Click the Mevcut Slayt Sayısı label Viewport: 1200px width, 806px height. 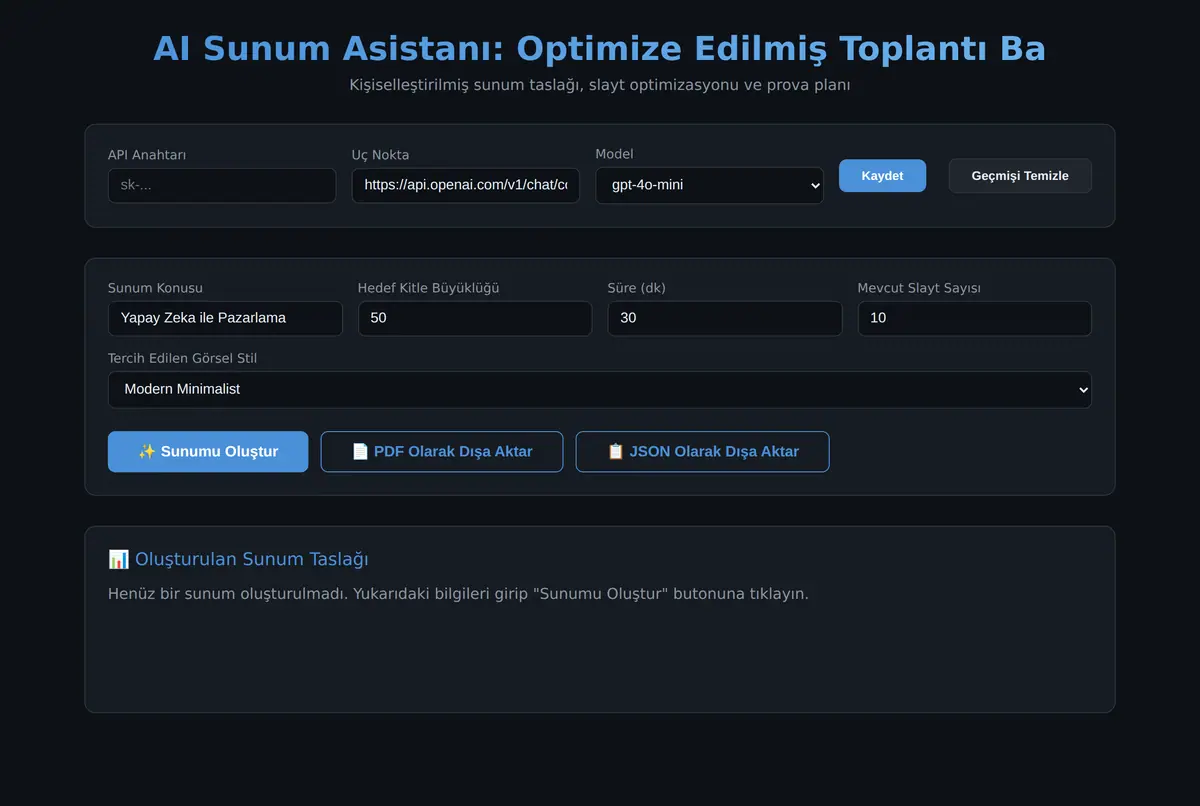pos(919,288)
